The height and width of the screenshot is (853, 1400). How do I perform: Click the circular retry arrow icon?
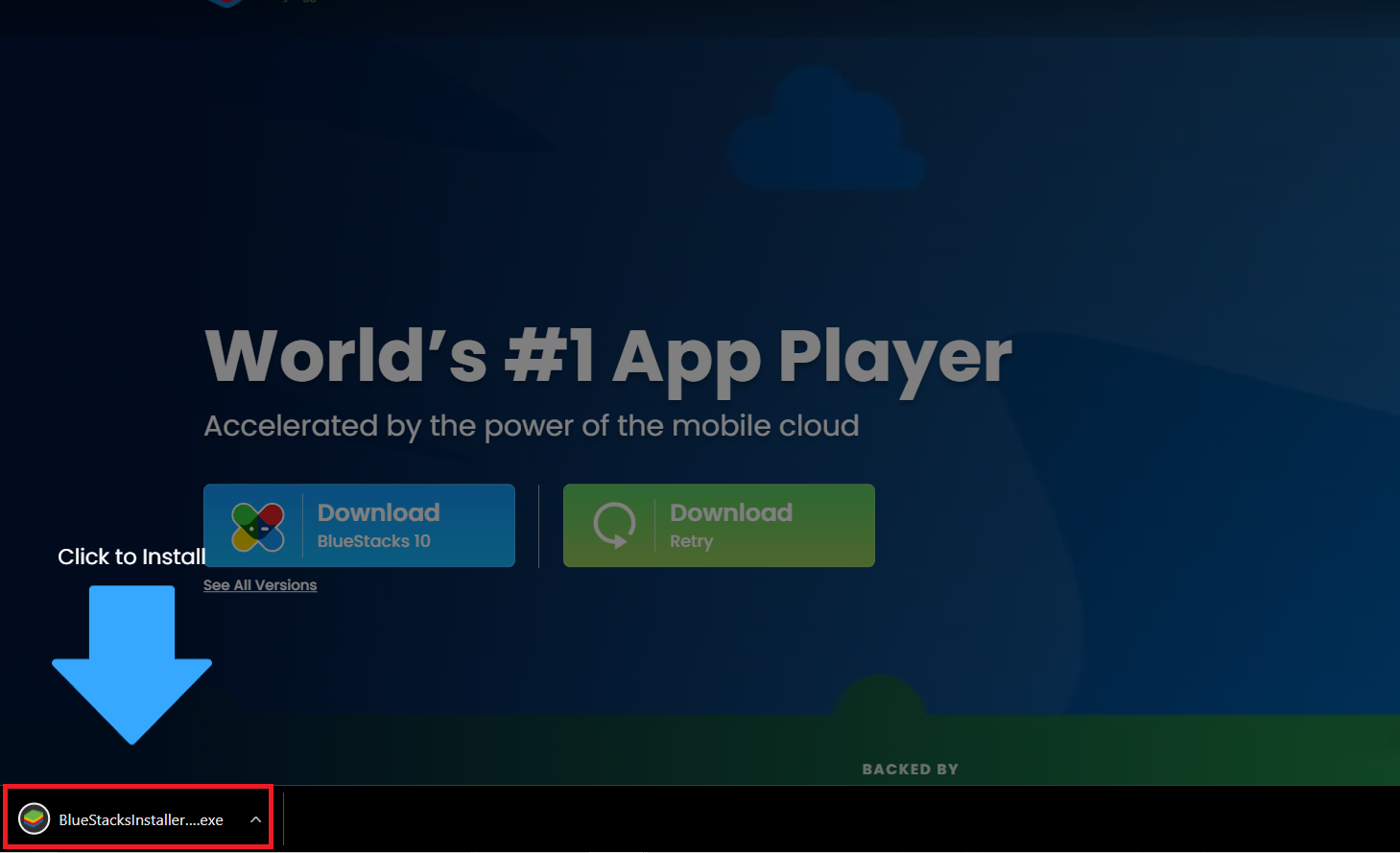pos(614,525)
